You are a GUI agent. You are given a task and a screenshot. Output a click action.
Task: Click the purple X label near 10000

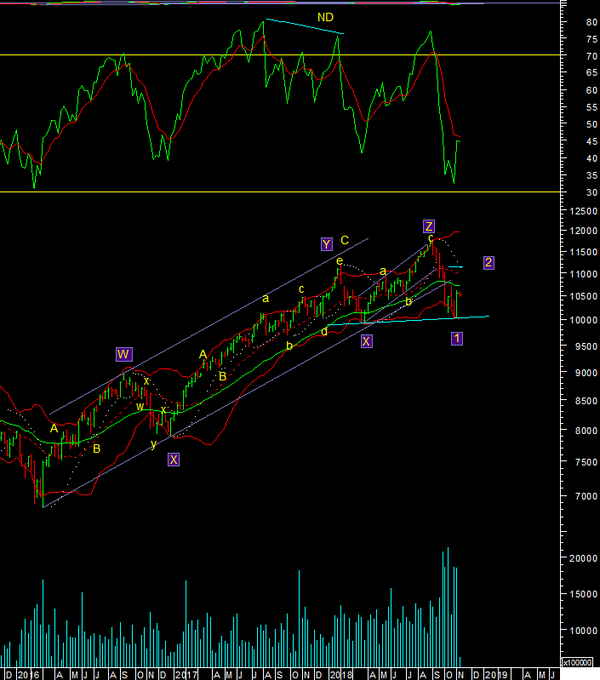click(366, 341)
